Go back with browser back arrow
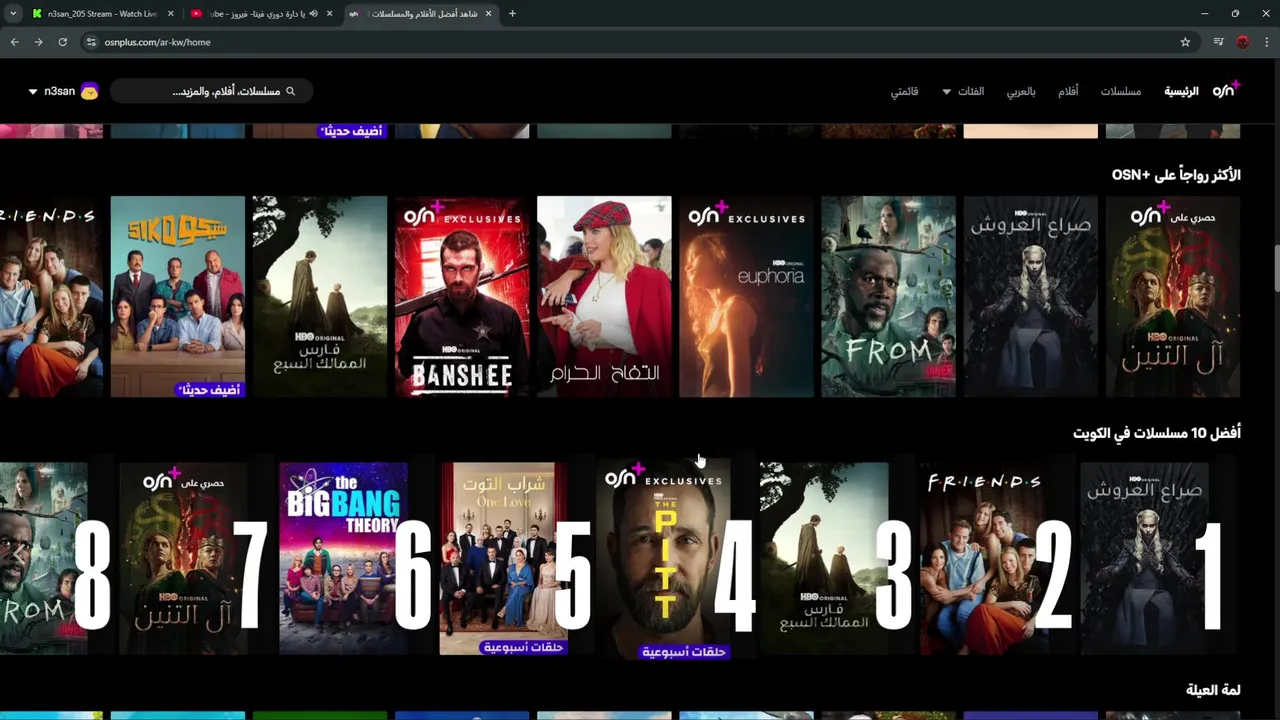Viewport: 1280px width, 720px height. tap(14, 42)
